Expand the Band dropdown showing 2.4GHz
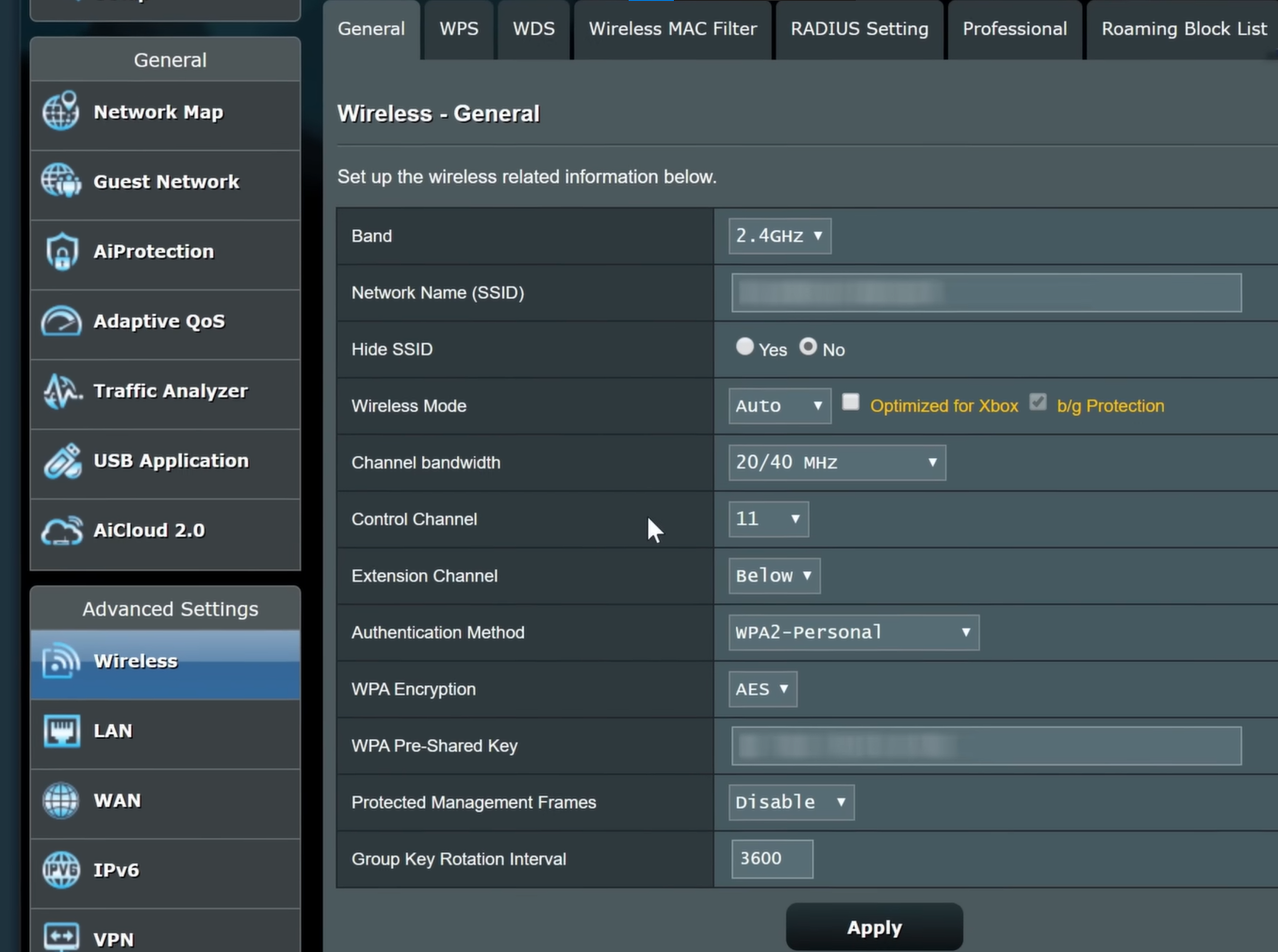The height and width of the screenshot is (952, 1278). click(779, 236)
